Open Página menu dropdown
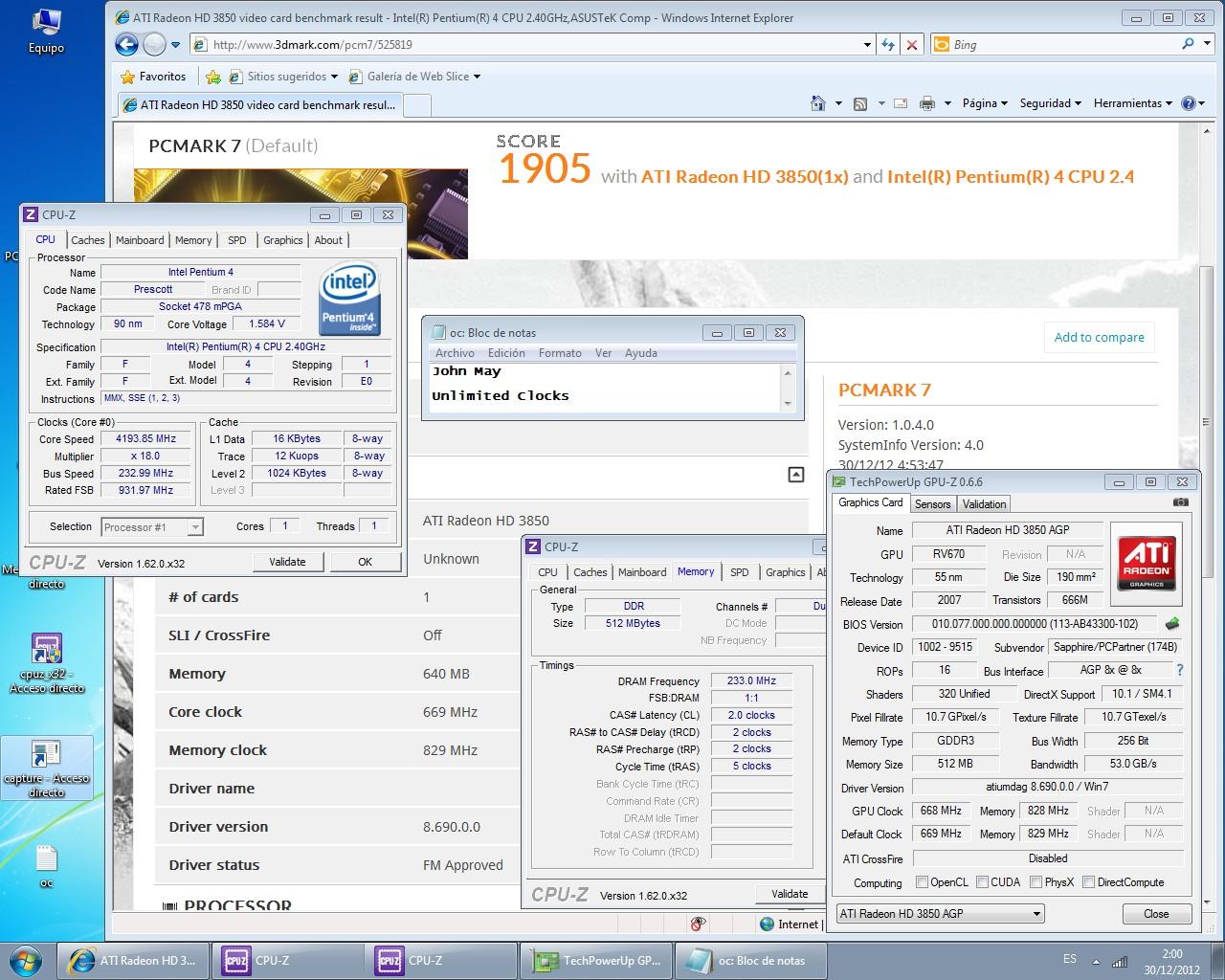 [986, 103]
